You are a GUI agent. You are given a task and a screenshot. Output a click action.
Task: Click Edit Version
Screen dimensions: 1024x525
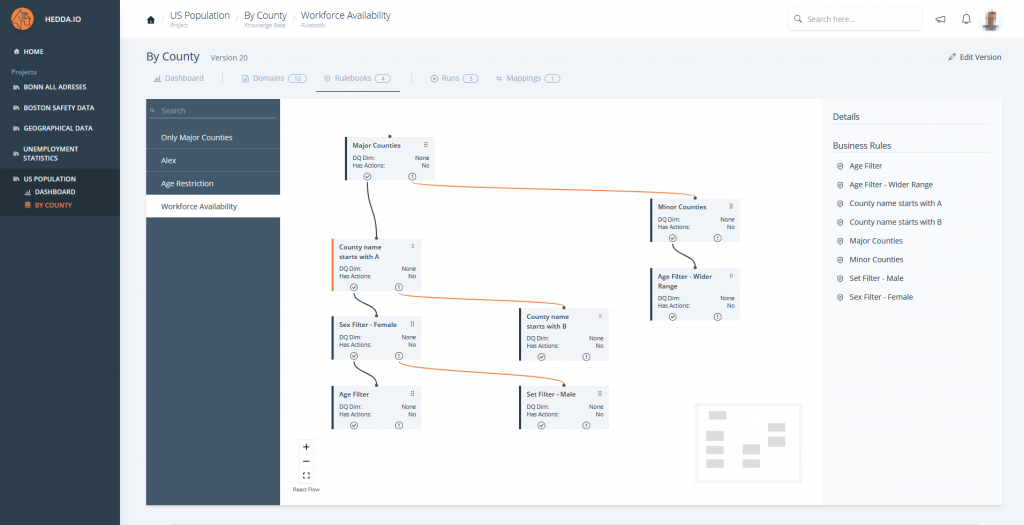click(974, 57)
